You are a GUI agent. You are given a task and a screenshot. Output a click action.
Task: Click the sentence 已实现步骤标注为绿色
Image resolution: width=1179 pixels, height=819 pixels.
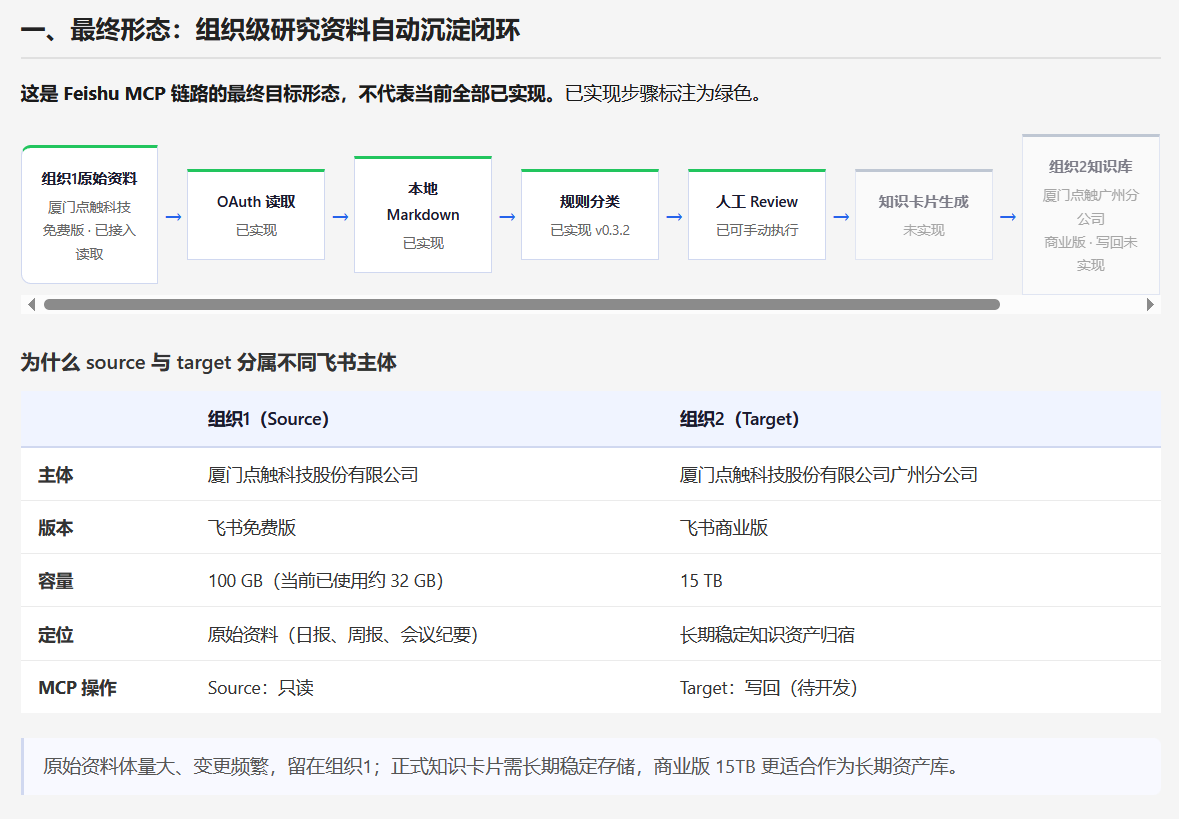pyautogui.click(x=663, y=93)
